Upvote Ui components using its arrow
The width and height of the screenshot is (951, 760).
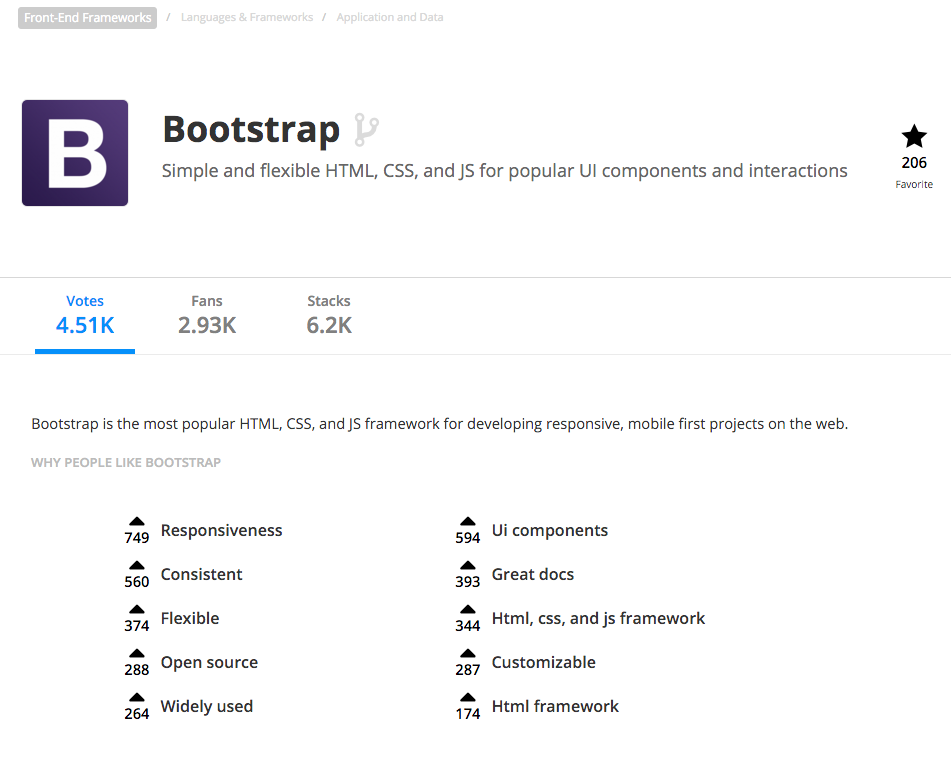tap(468, 521)
